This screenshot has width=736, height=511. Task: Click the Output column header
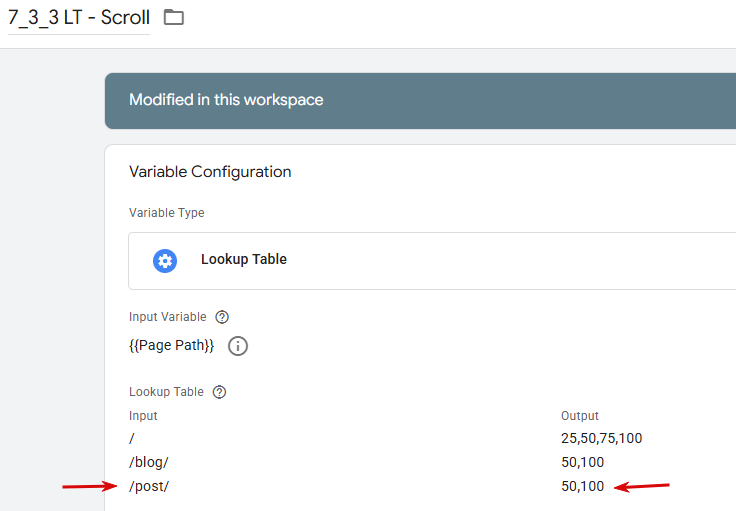[x=580, y=416]
